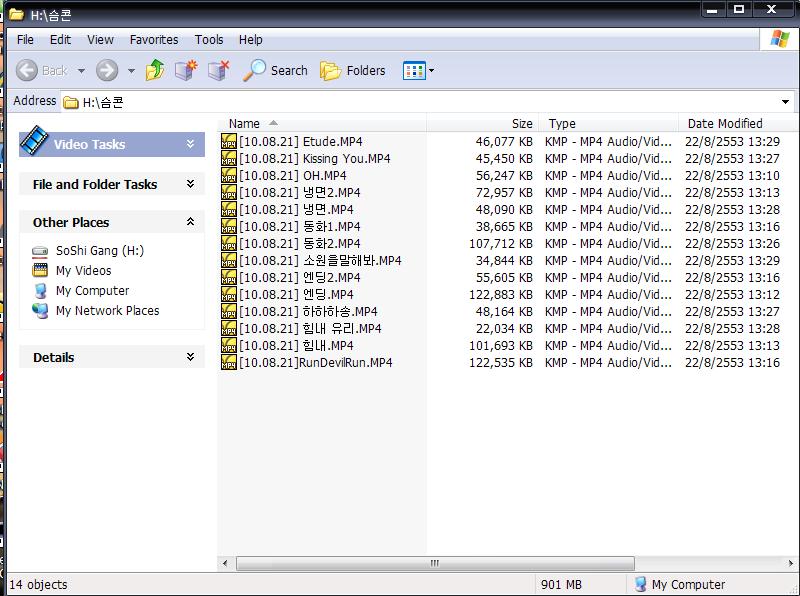Open the Address bar dropdown
This screenshot has width=800, height=596.
(x=785, y=102)
